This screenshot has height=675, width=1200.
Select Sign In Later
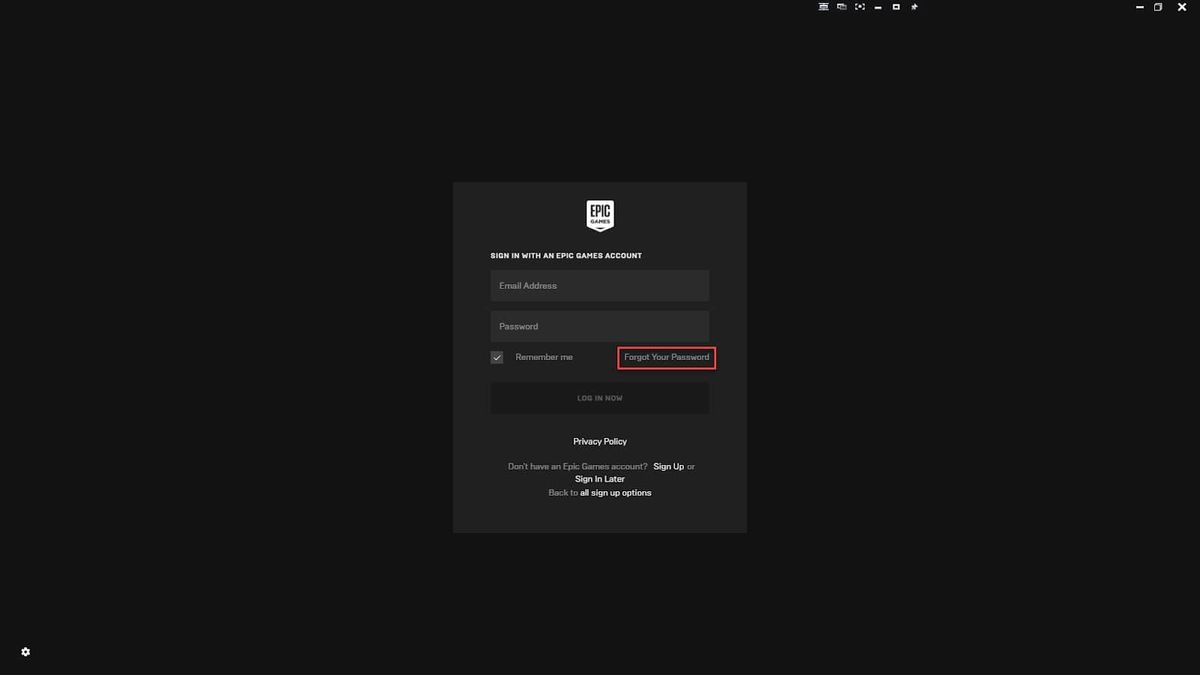click(x=599, y=478)
